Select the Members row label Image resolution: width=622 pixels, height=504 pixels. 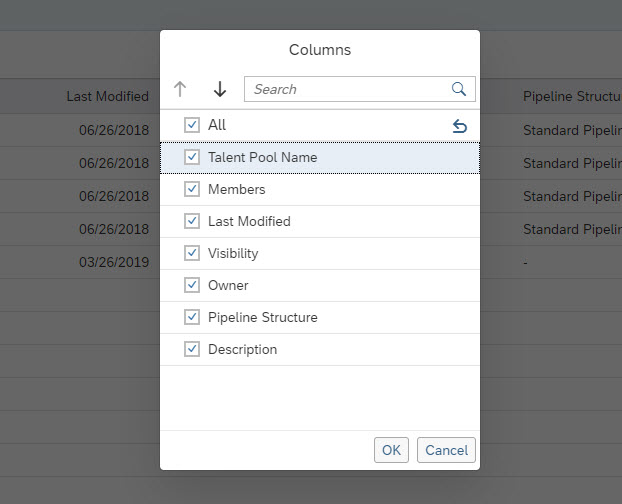pyautogui.click(x=236, y=189)
